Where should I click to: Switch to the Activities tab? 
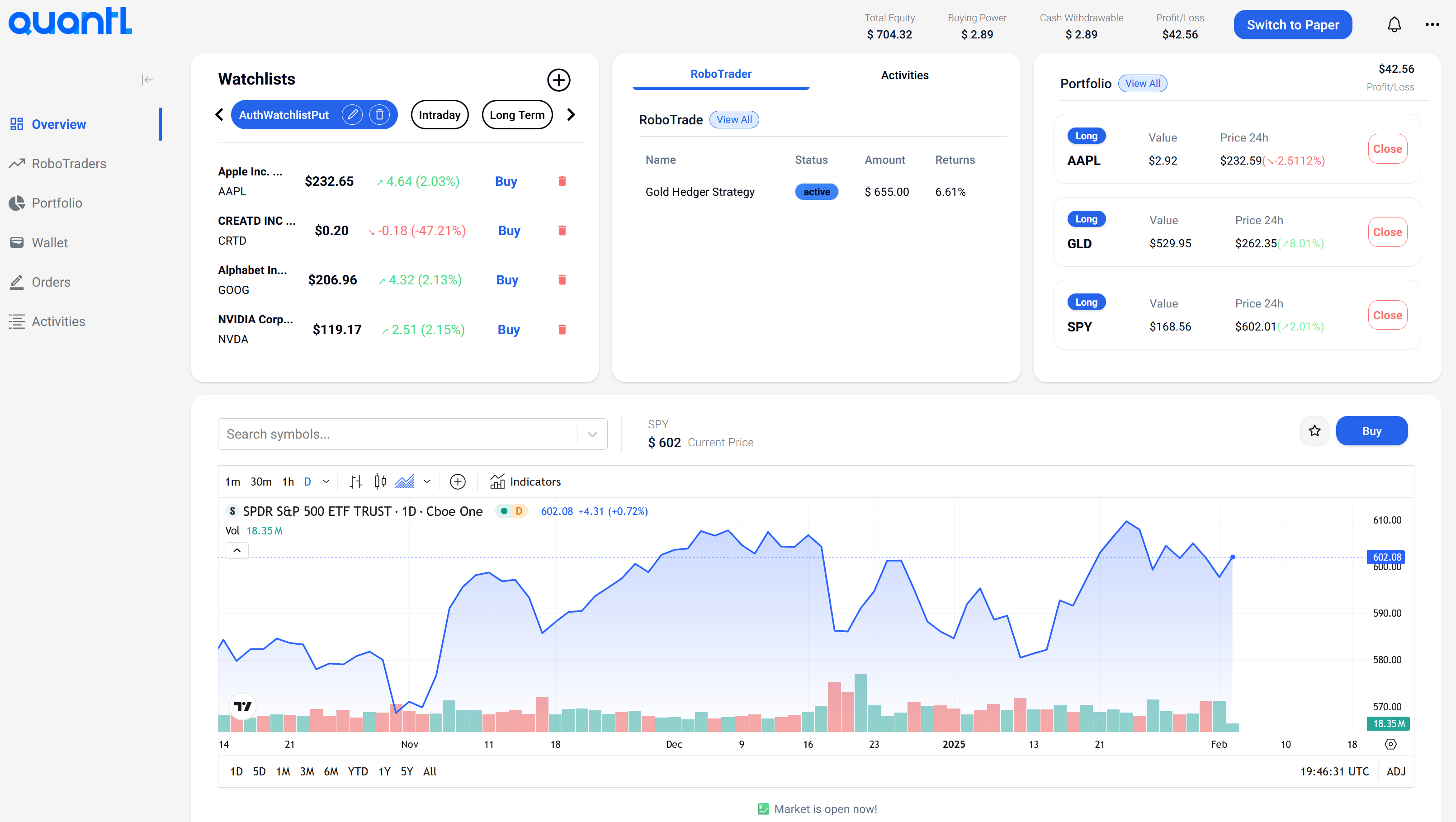click(x=904, y=75)
